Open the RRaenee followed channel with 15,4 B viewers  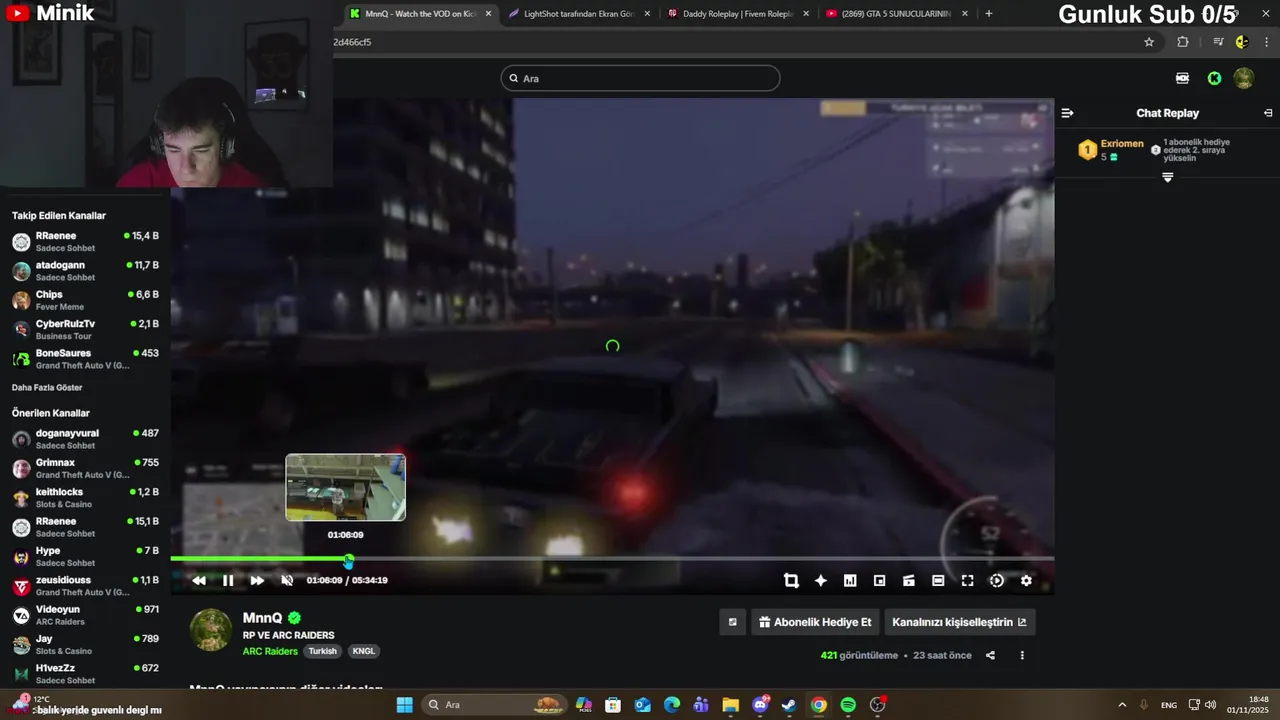pos(85,242)
